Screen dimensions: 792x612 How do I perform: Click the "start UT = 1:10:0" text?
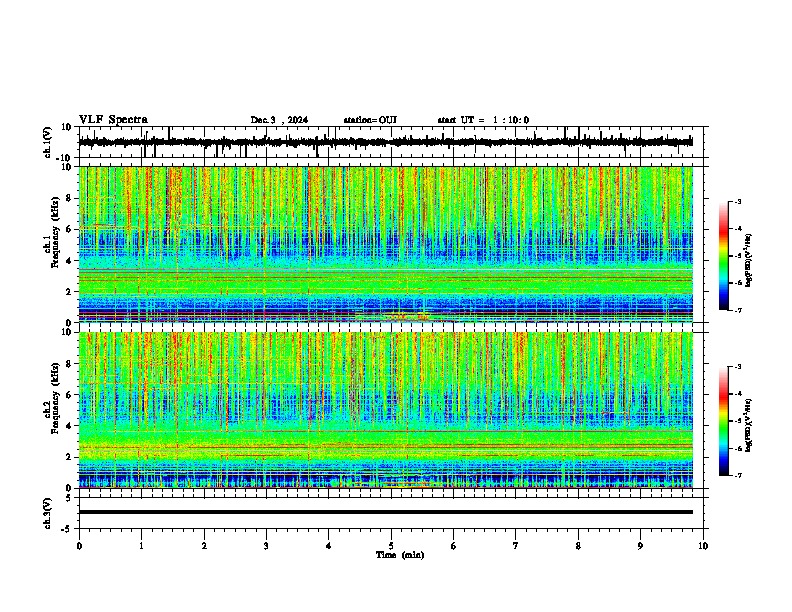483,120
